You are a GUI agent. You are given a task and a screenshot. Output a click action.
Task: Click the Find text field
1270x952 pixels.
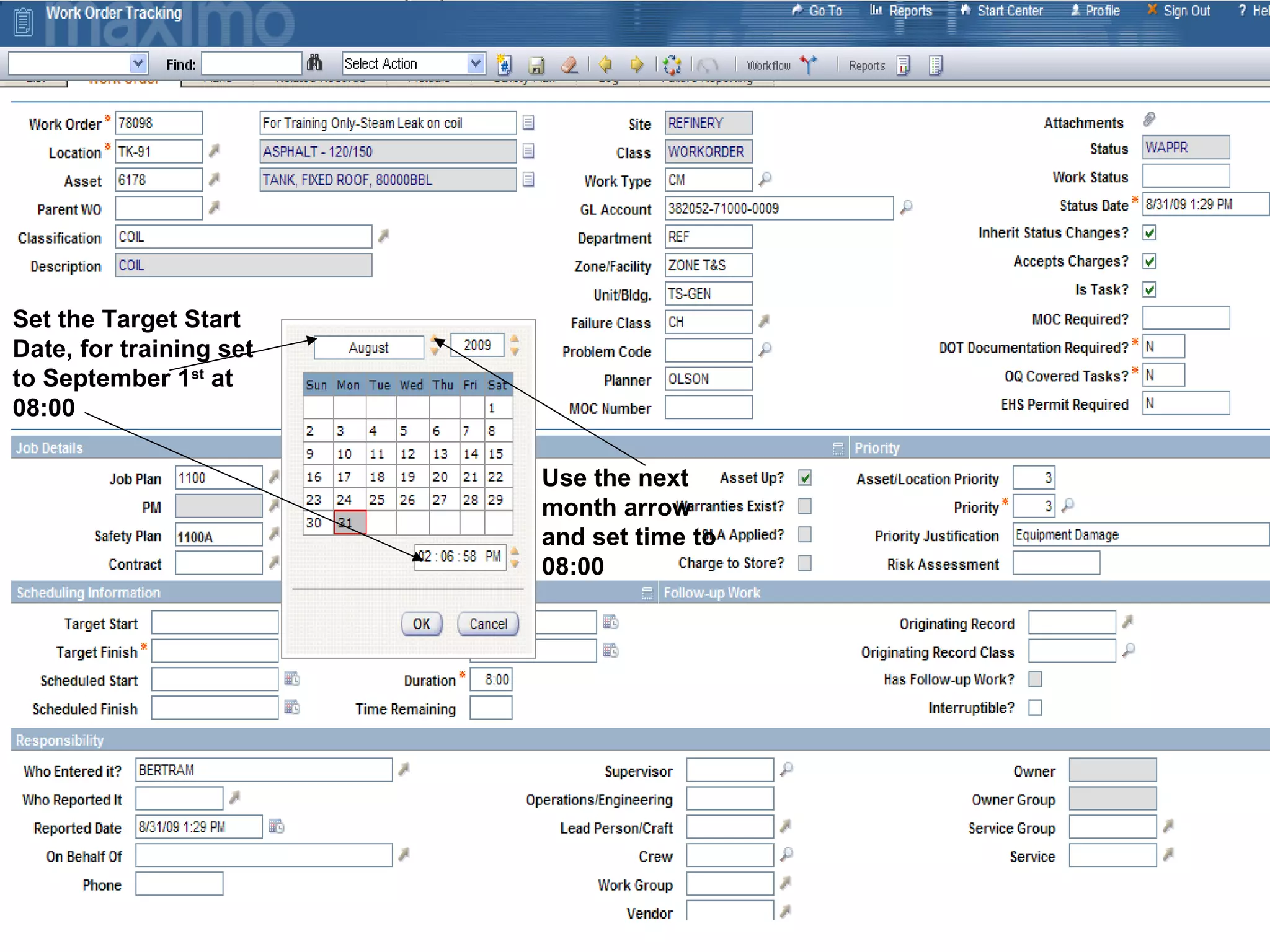click(x=251, y=64)
